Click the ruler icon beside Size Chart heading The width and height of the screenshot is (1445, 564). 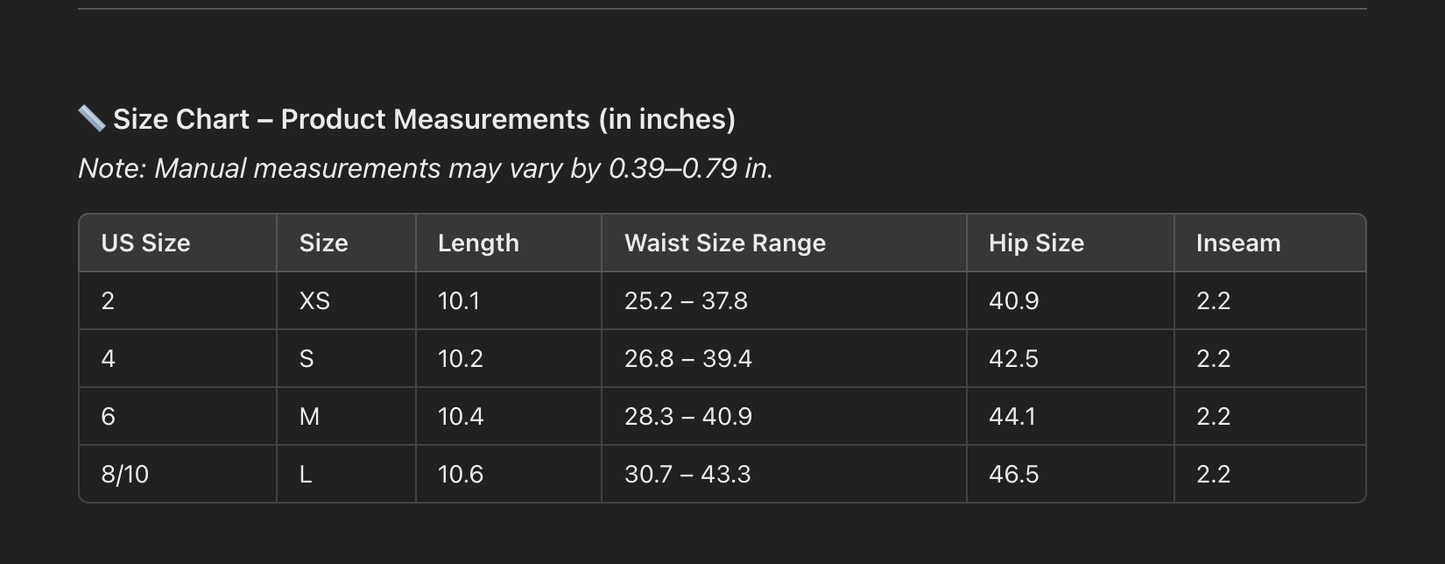pyautogui.click(x=92, y=118)
